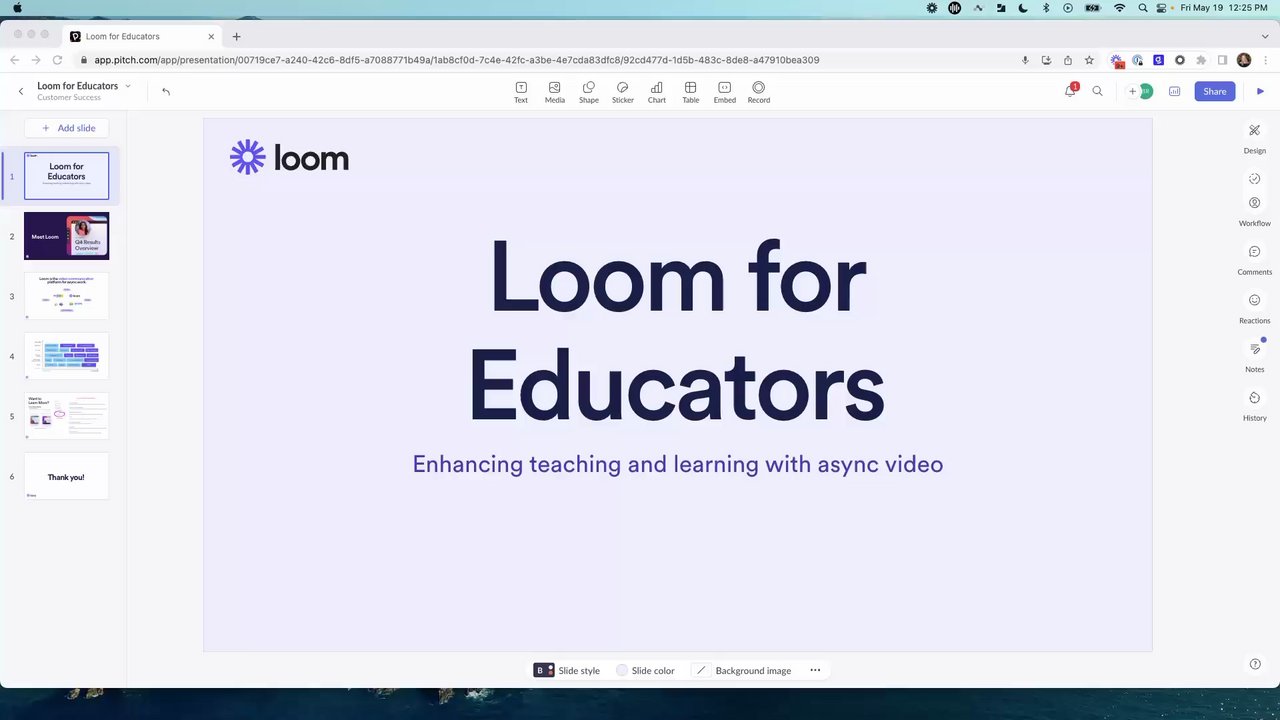Open the Notes panel
This screenshot has height=720, width=1280.
tap(1255, 356)
